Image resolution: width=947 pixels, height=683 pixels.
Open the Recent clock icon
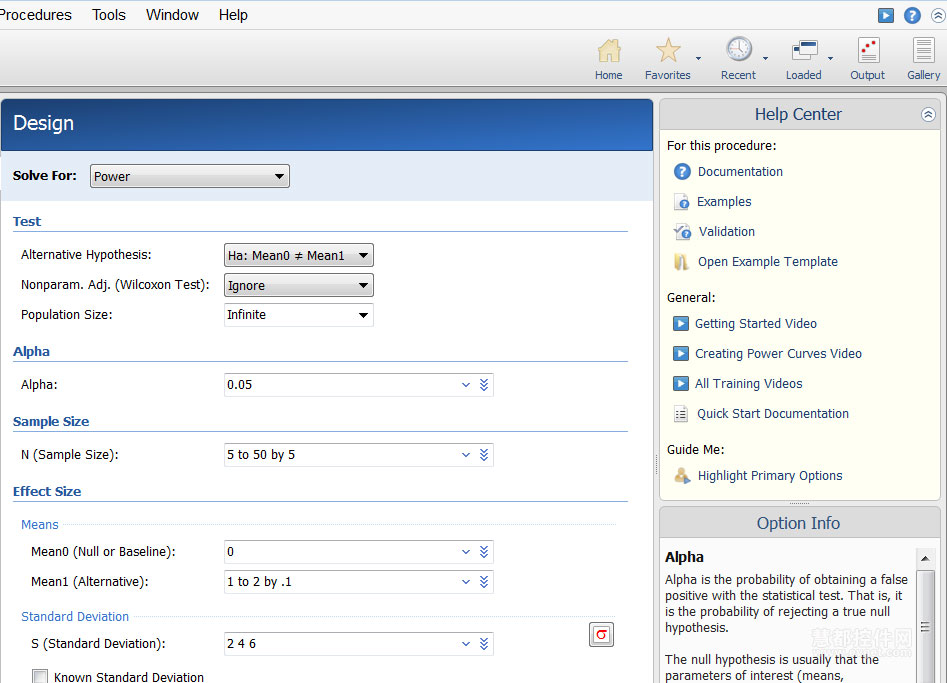coord(739,50)
